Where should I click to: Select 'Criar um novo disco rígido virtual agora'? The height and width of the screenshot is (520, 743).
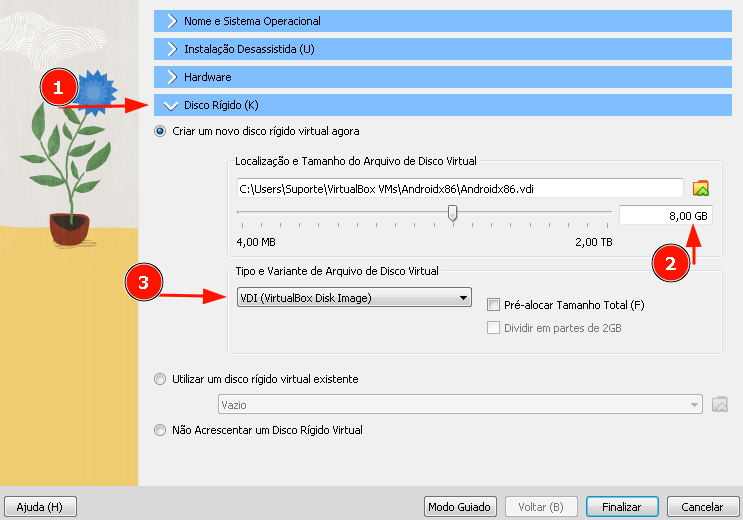coord(160,131)
